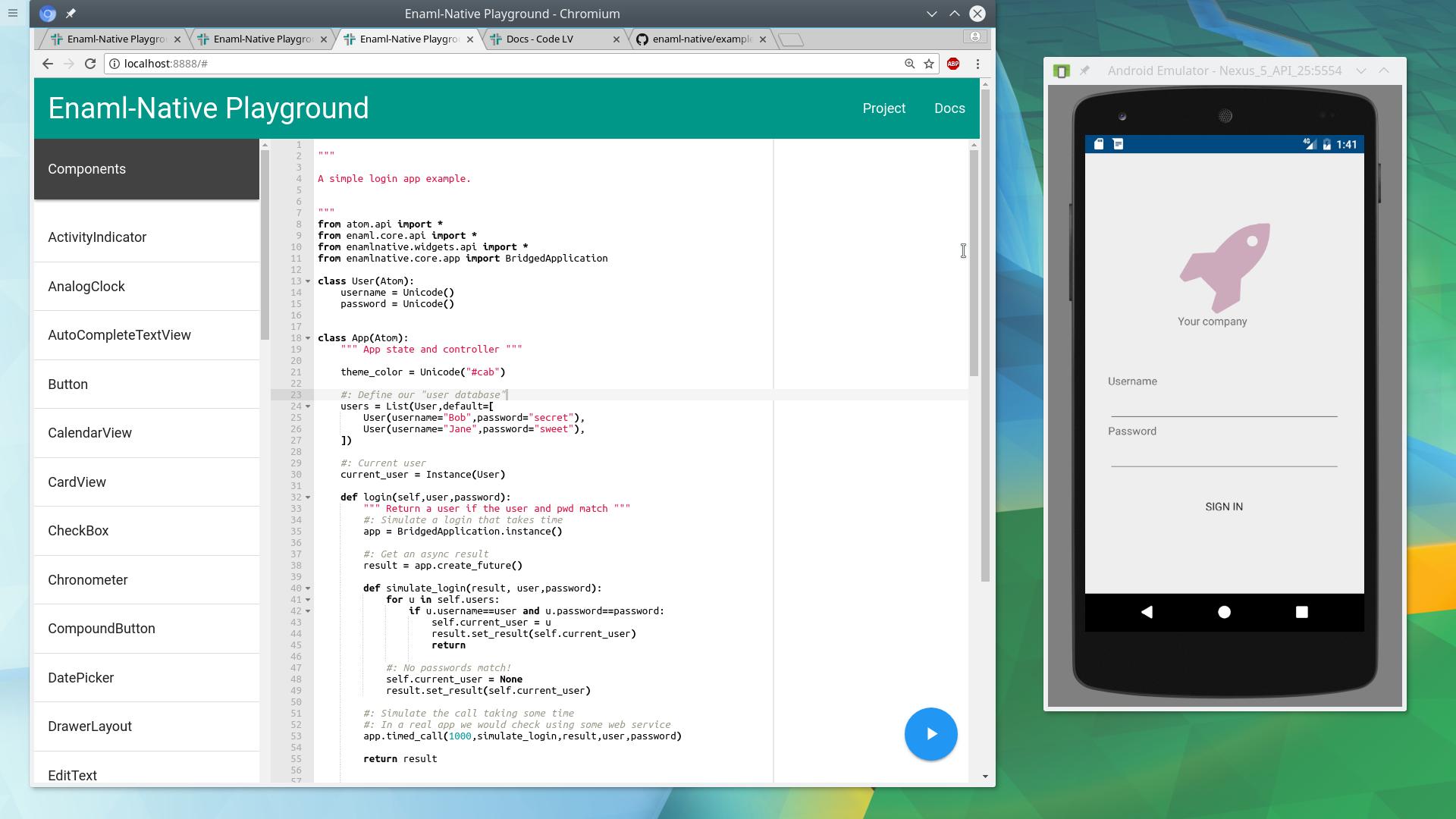Open the Project page
Viewport: 1456px width, 819px height.
point(884,108)
